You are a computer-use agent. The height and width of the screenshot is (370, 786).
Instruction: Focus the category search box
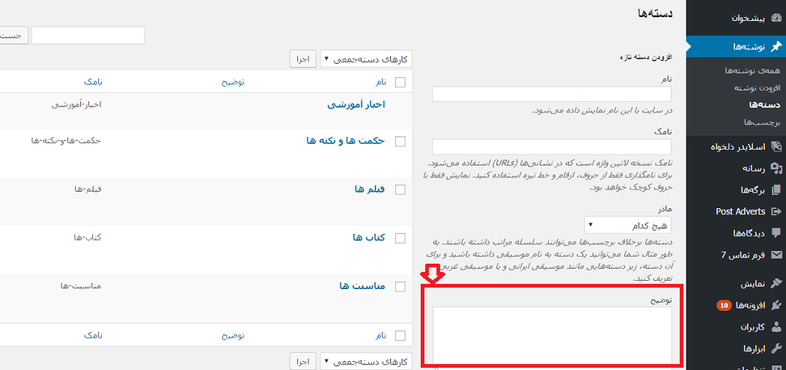point(88,36)
